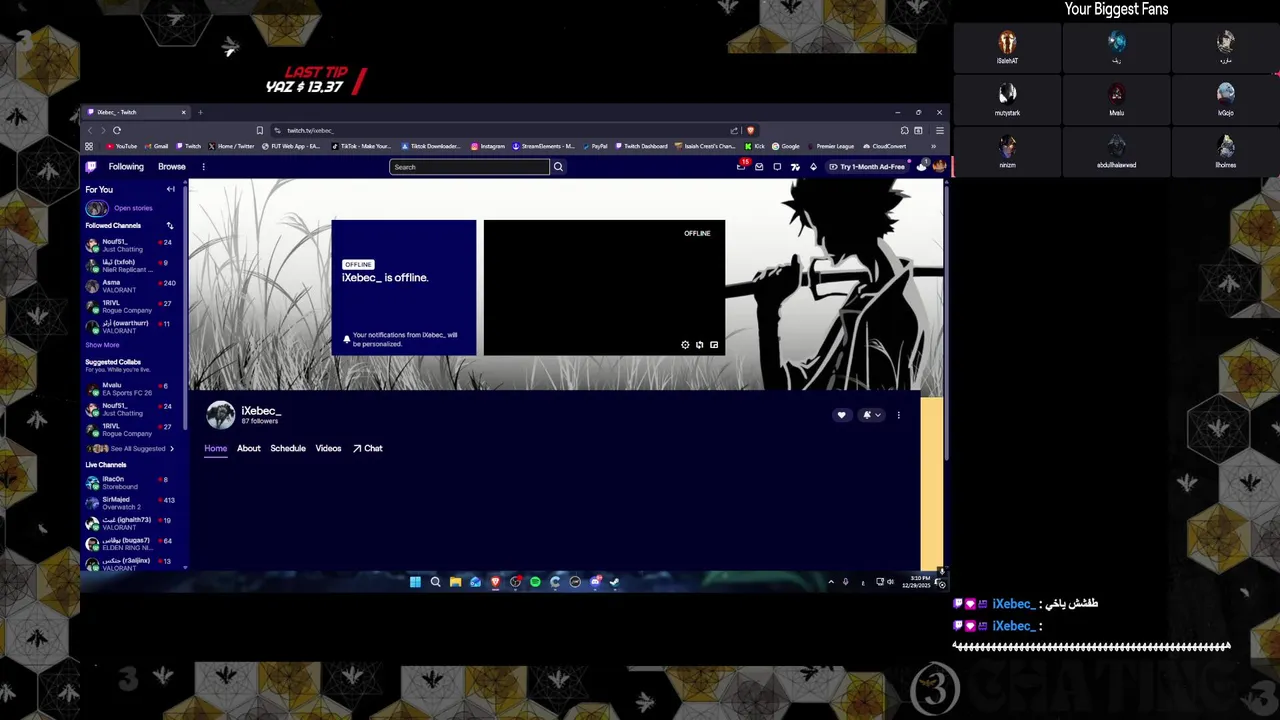Go to the Browse page
The image size is (1280, 720).
(172, 167)
